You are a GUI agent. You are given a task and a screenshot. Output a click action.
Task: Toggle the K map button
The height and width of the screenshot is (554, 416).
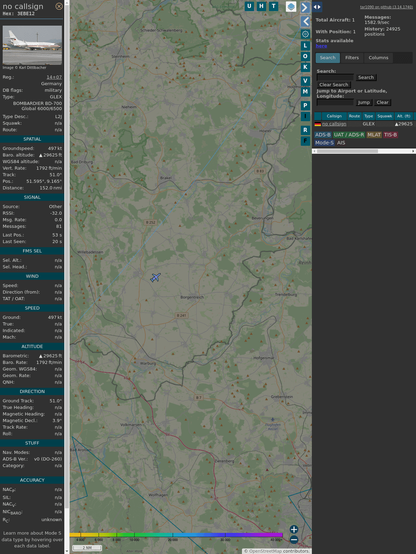point(305,67)
